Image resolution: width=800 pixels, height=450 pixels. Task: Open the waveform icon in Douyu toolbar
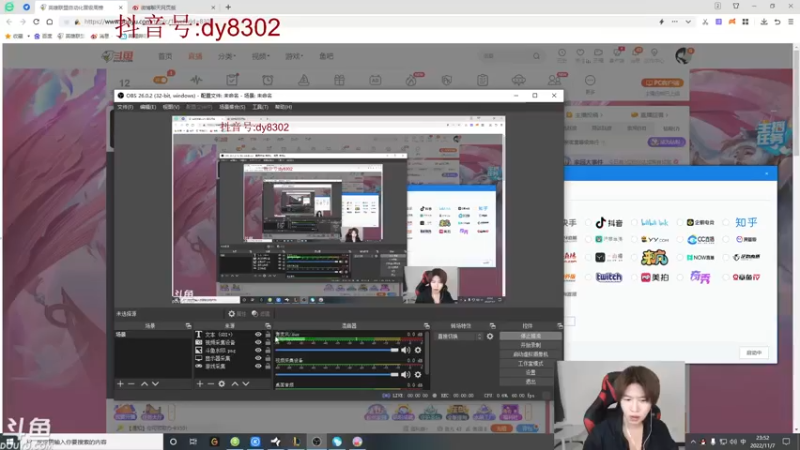[196, 80]
